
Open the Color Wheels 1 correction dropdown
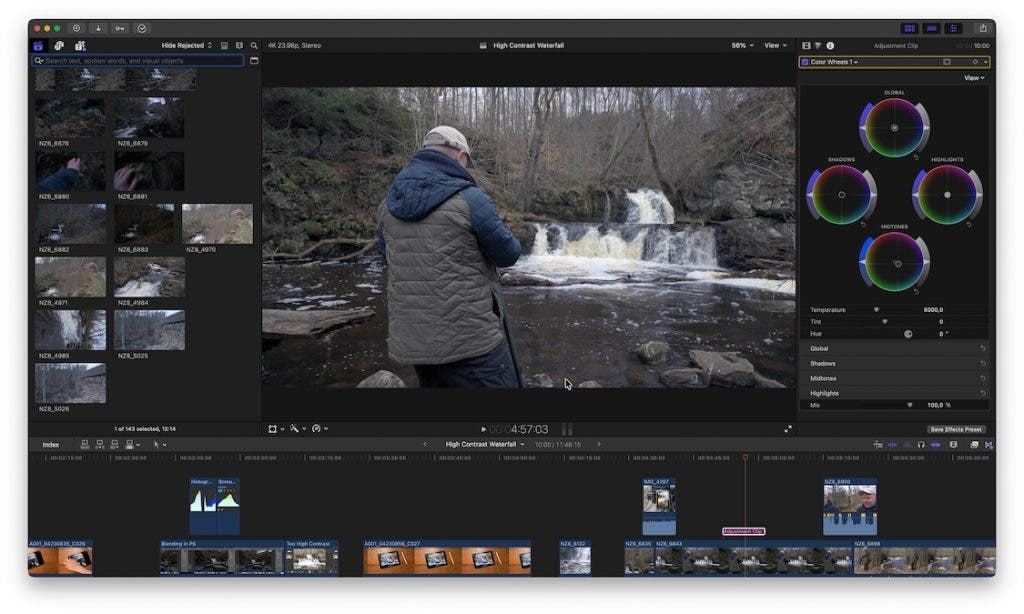[834, 62]
